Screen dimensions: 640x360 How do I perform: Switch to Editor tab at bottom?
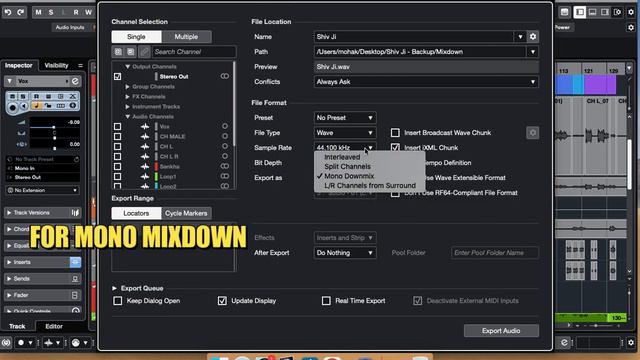pos(54,326)
